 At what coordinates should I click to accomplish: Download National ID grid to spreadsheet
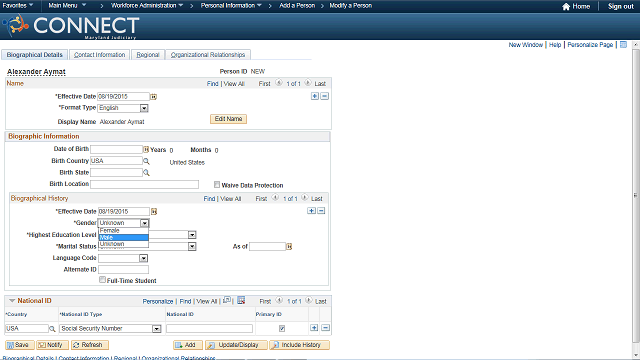click(241, 300)
